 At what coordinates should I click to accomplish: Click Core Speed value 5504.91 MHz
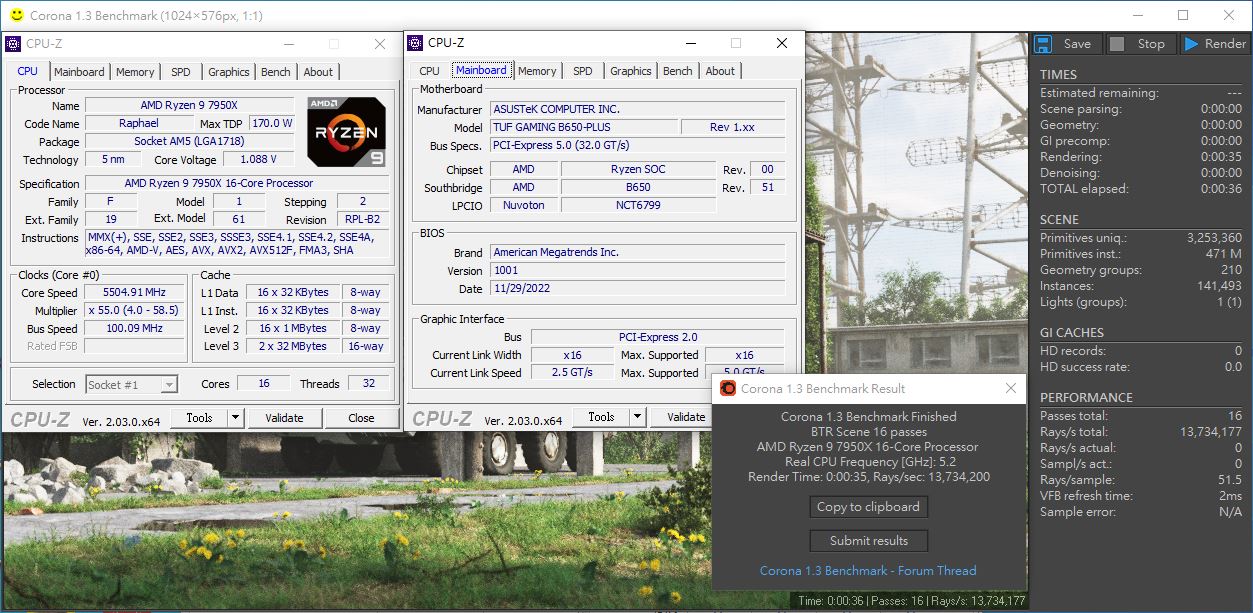coord(133,293)
